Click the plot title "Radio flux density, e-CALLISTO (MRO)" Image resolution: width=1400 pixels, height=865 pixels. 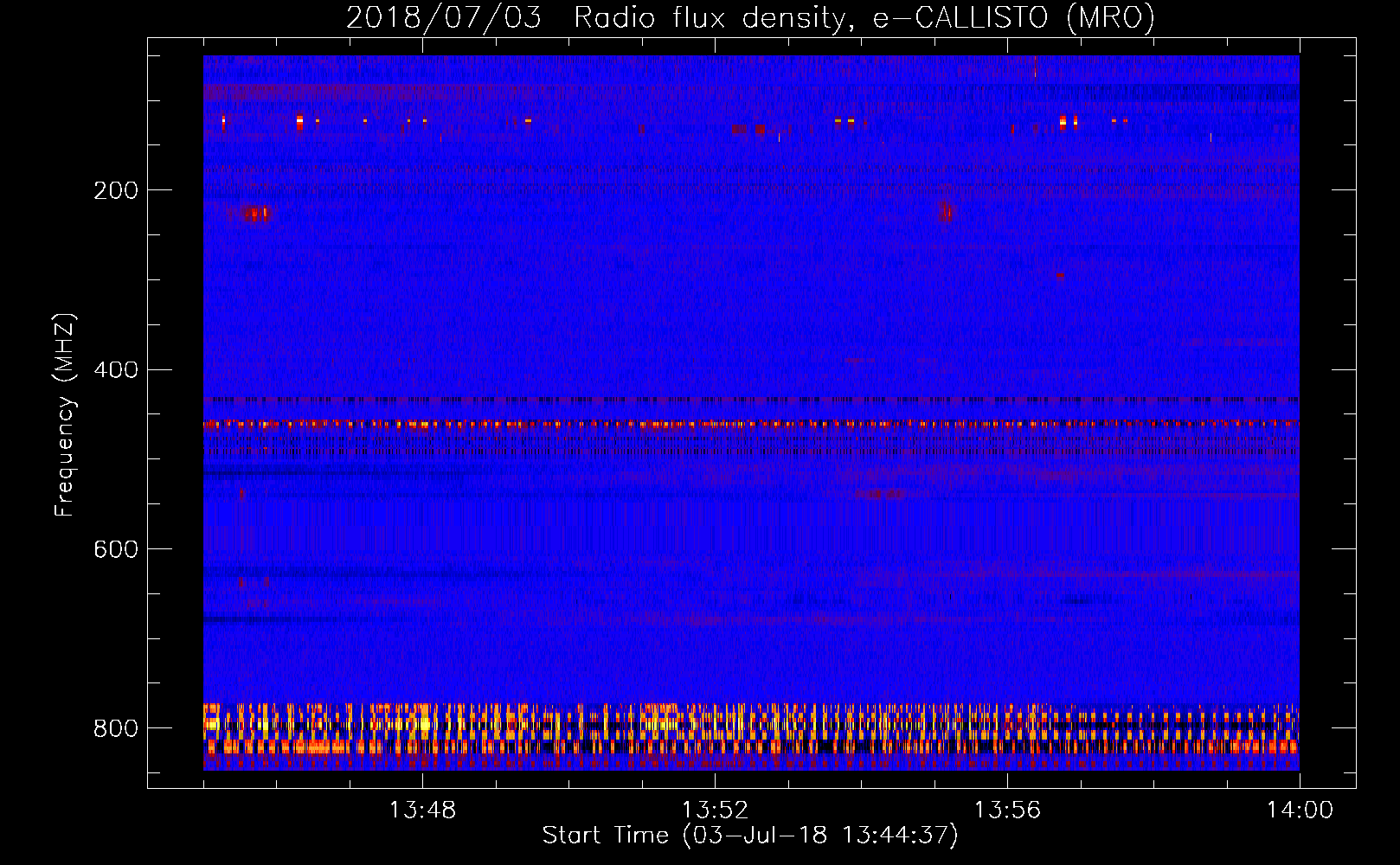[x=864, y=17]
